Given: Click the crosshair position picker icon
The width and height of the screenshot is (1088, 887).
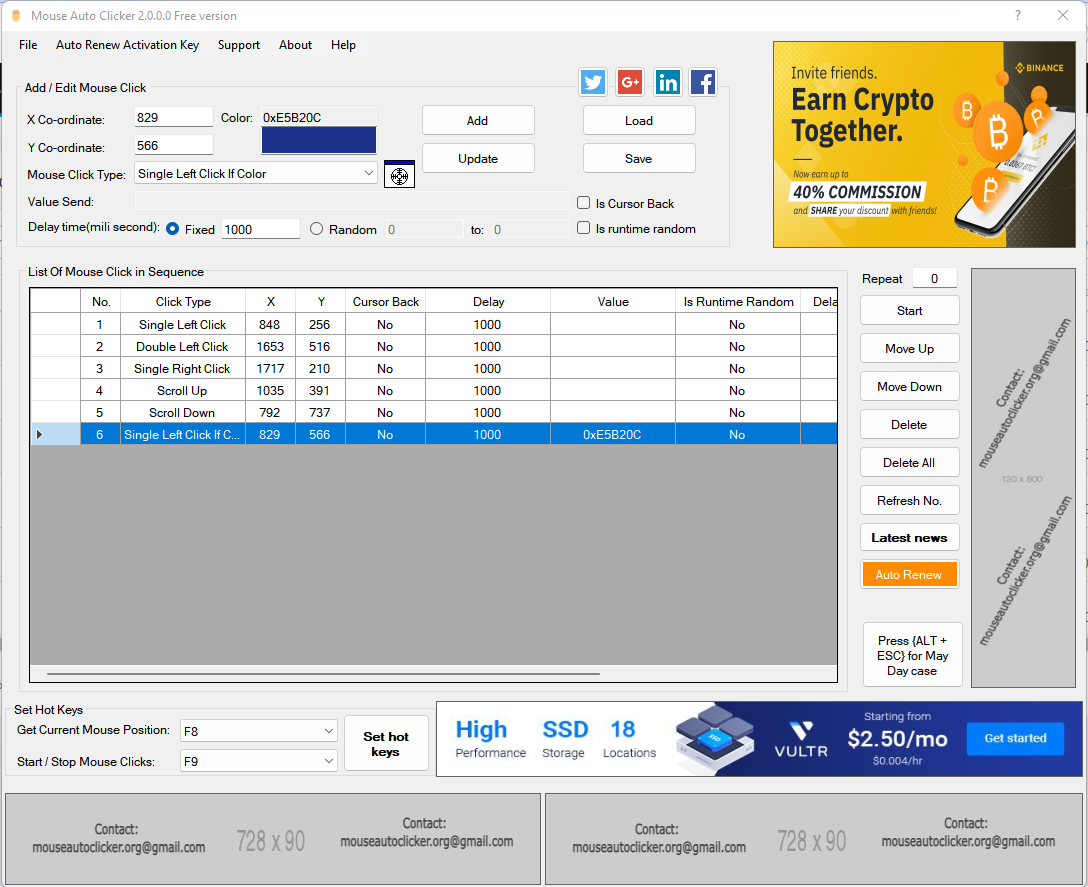Looking at the screenshot, I should tap(399, 175).
